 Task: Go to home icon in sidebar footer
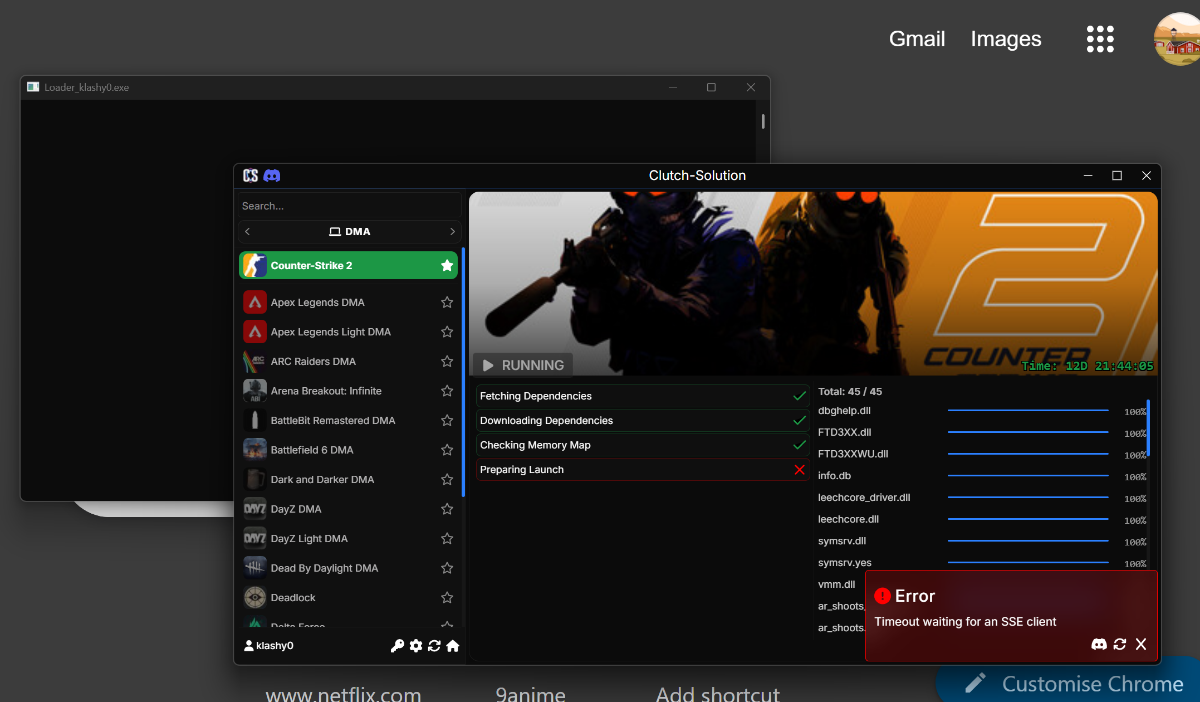pyautogui.click(x=453, y=646)
